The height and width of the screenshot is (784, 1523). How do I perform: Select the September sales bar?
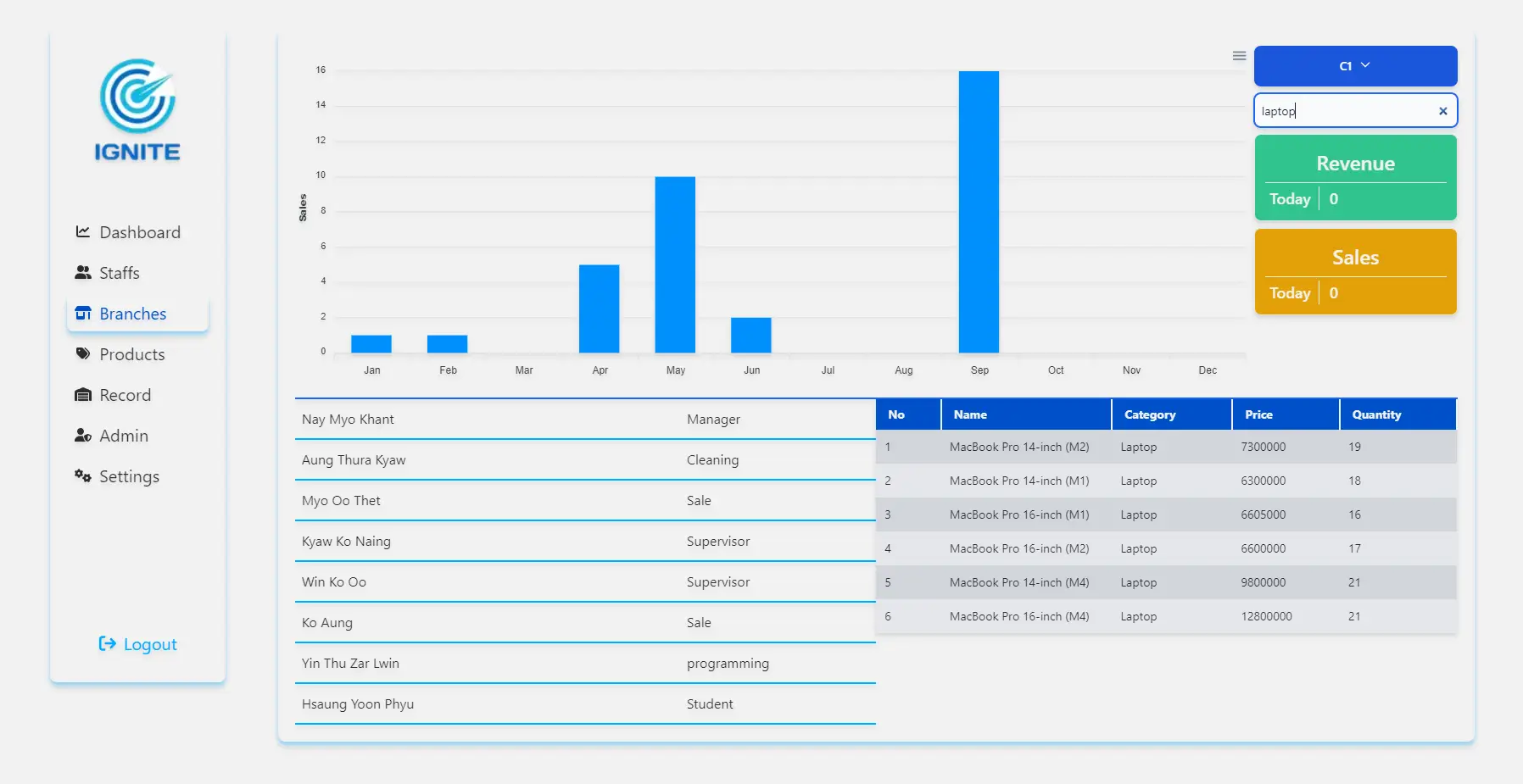tap(979, 212)
